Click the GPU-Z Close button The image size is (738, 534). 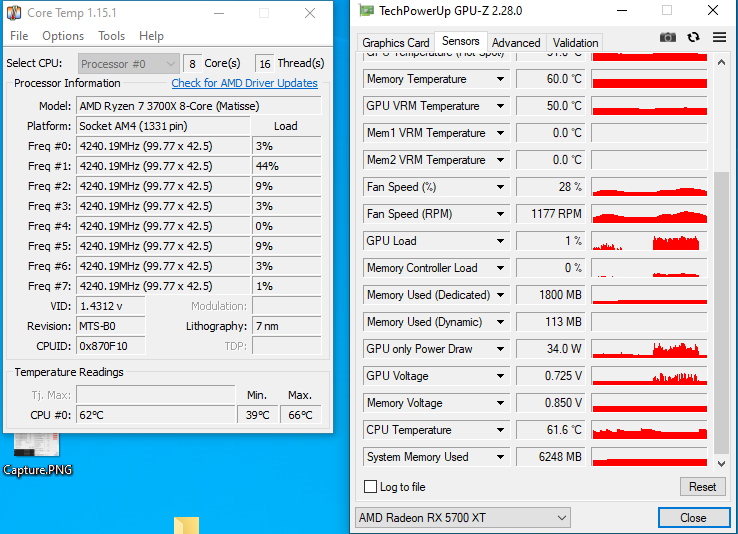[693, 518]
